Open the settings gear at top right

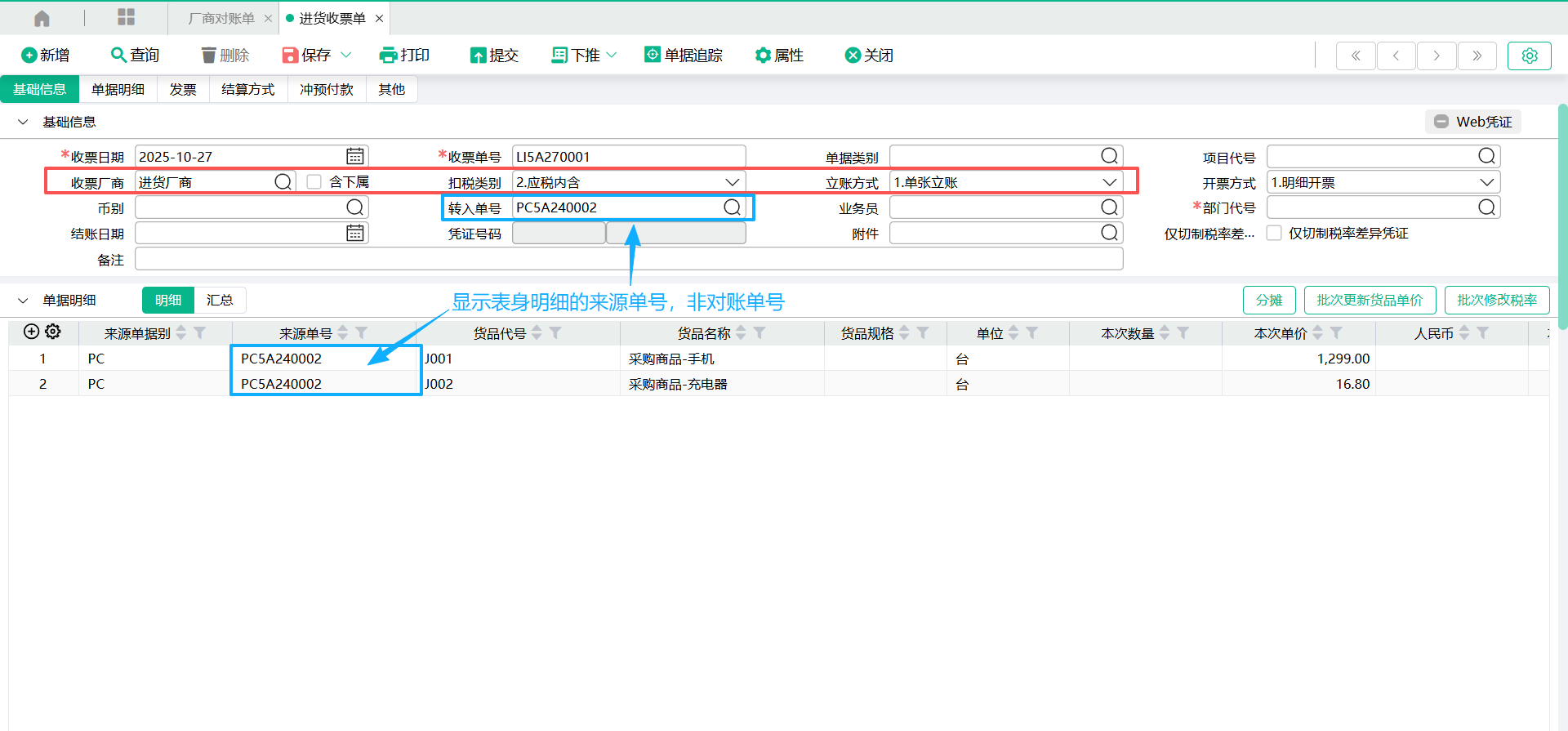(x=1529, y=56)
